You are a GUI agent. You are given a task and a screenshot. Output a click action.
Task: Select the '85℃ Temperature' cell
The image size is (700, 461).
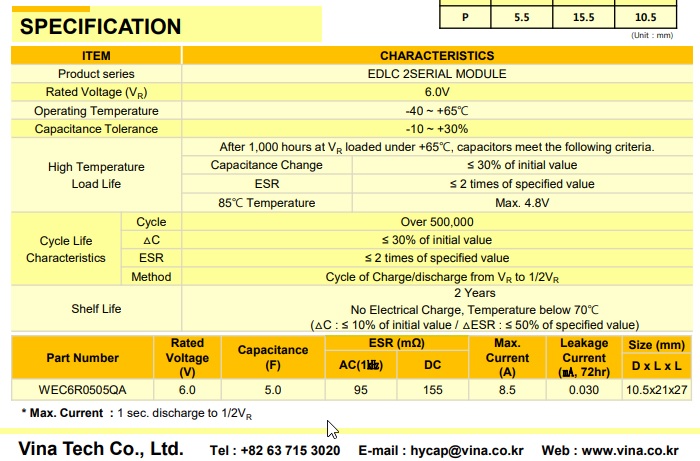point(267,203)
